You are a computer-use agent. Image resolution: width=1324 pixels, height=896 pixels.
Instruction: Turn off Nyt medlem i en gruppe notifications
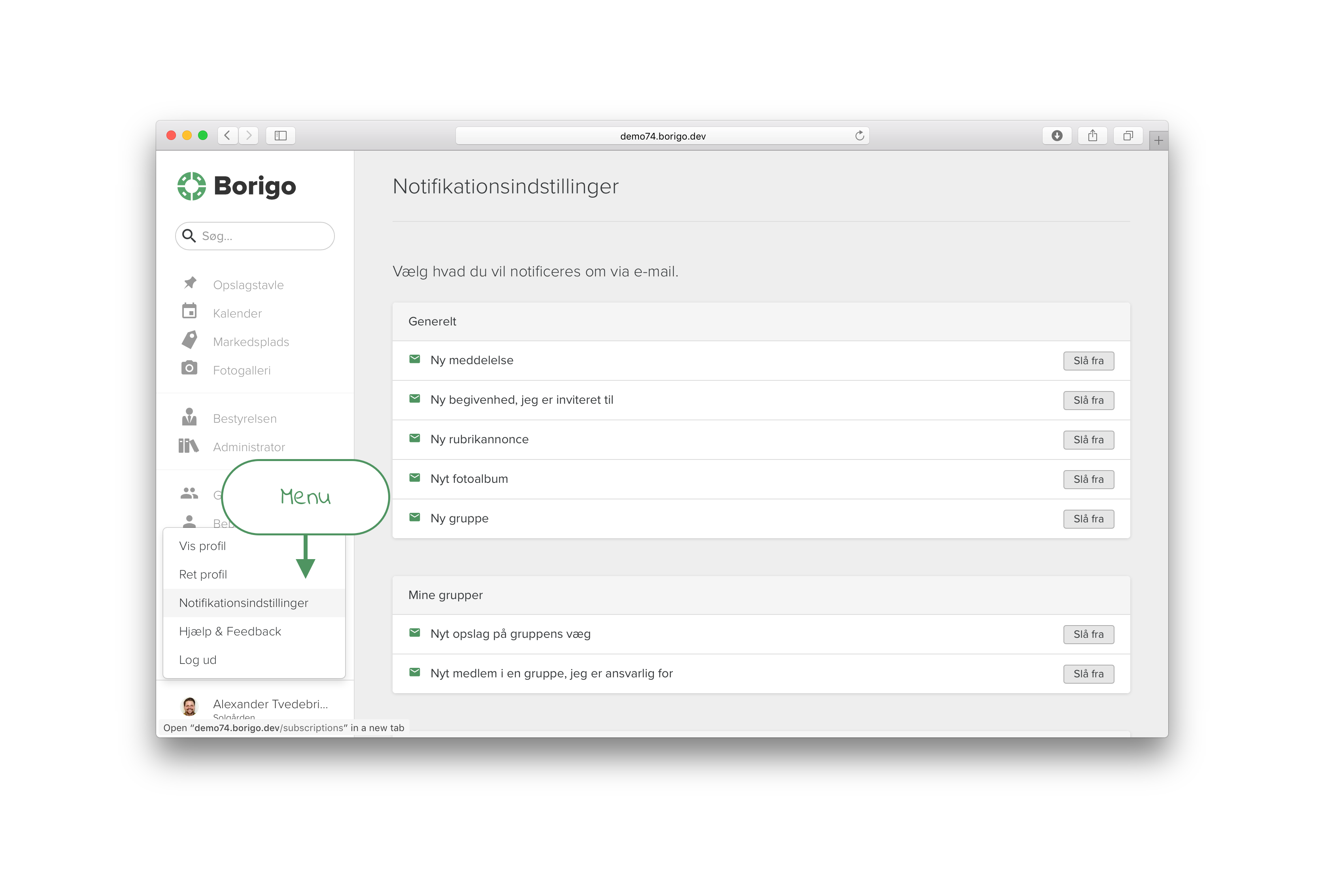pos(1088,674)
